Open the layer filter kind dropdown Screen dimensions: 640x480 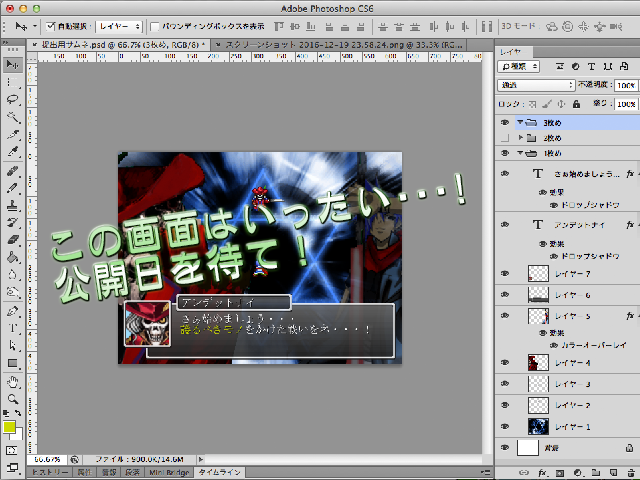point(518,67)
